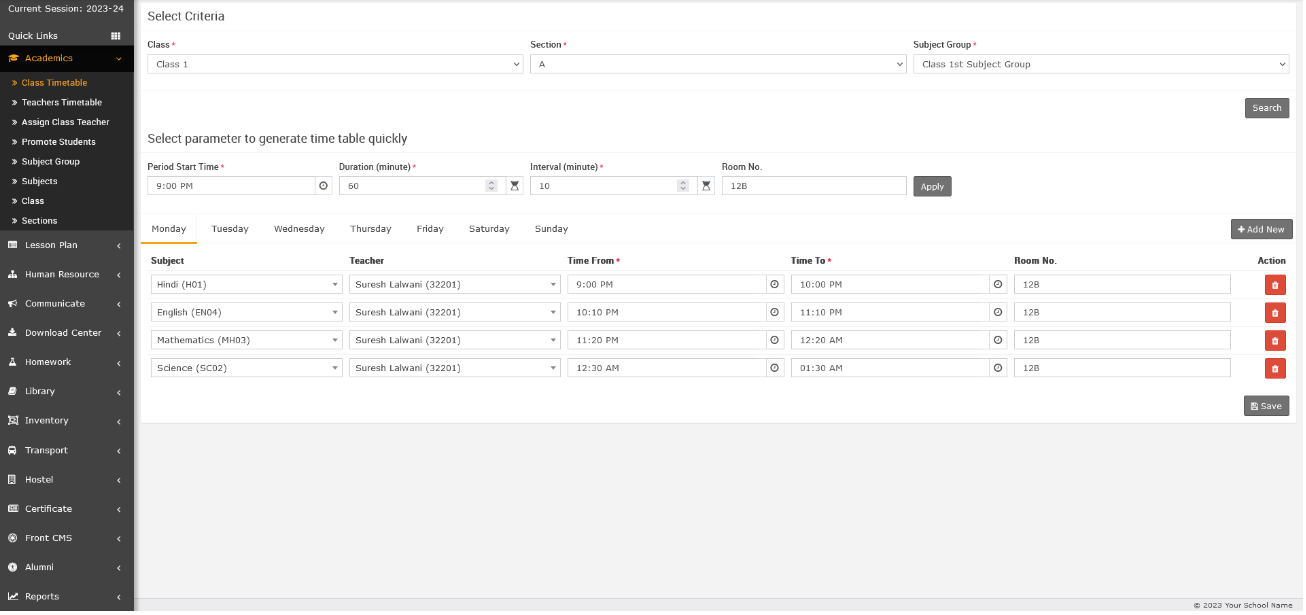This screenshot has height=615, width=1306.
Task: Open the Class dropdown
Action: click(x=335, y=64)
